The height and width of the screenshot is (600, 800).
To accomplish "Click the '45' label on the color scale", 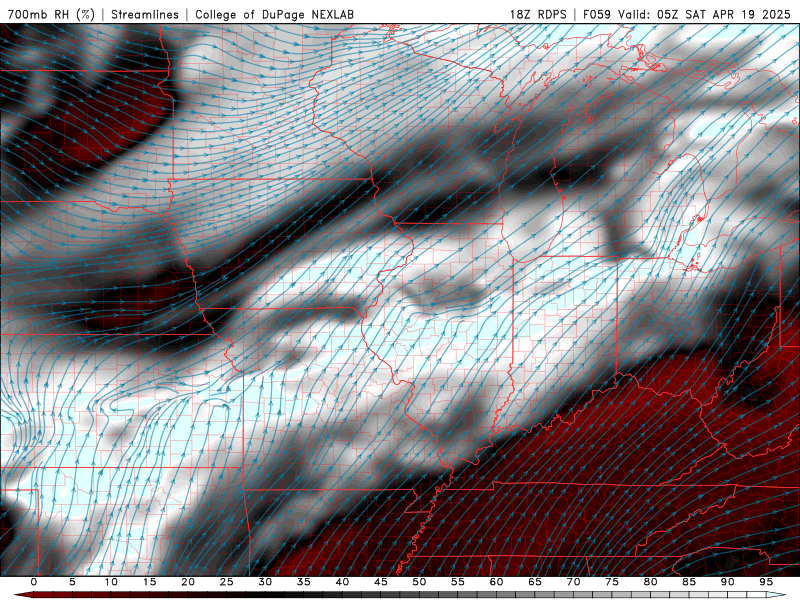I will click(x=381, y=582).
